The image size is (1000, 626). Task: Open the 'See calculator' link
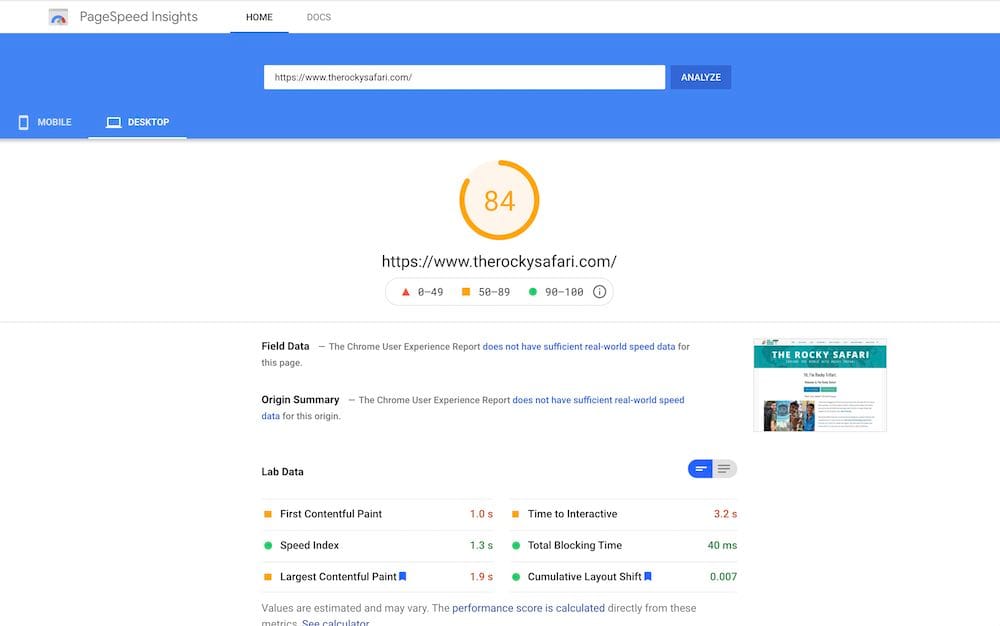pyautogui.click(x=335, y=622)
